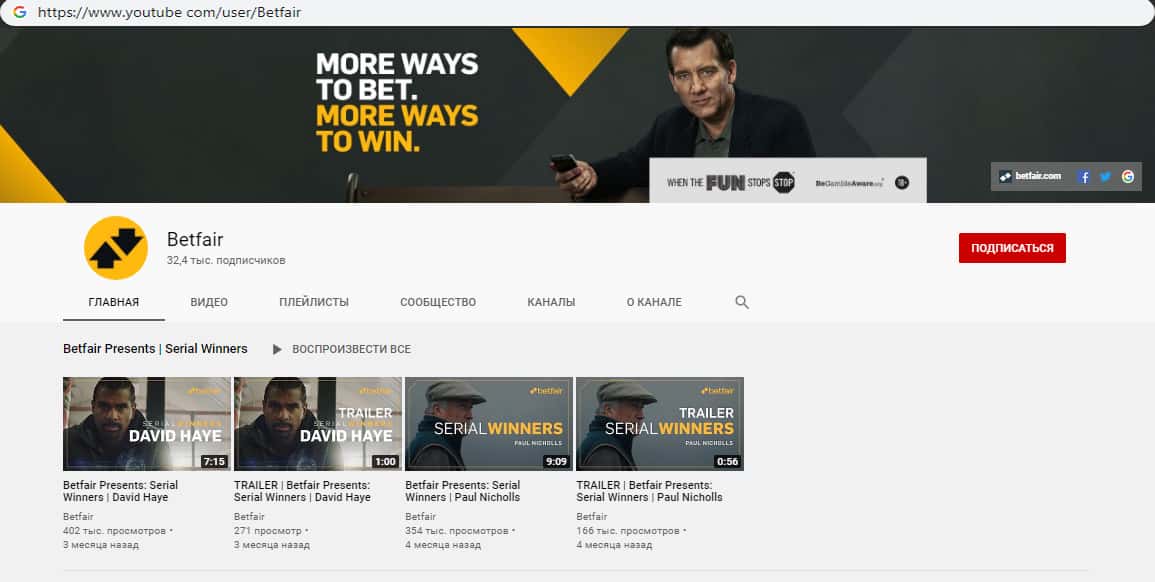Image resolution: width=1155 pixels, height=582 pixels.
Task: Open Betfair Google icon on banner
Action: click(x=1128, y=177)
